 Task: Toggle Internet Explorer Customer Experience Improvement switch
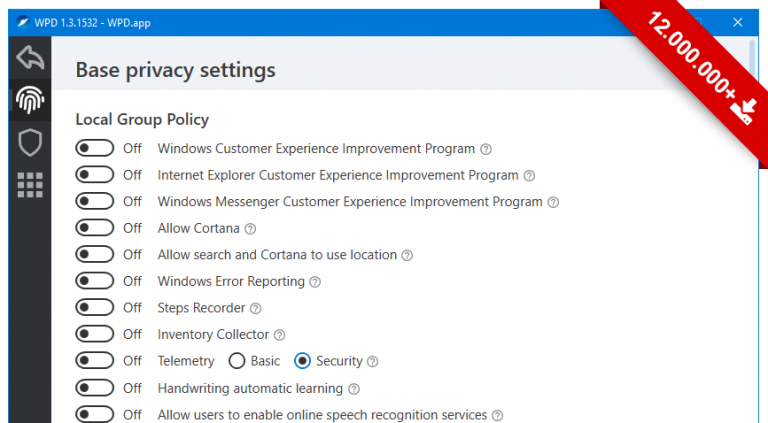point(95,174)
